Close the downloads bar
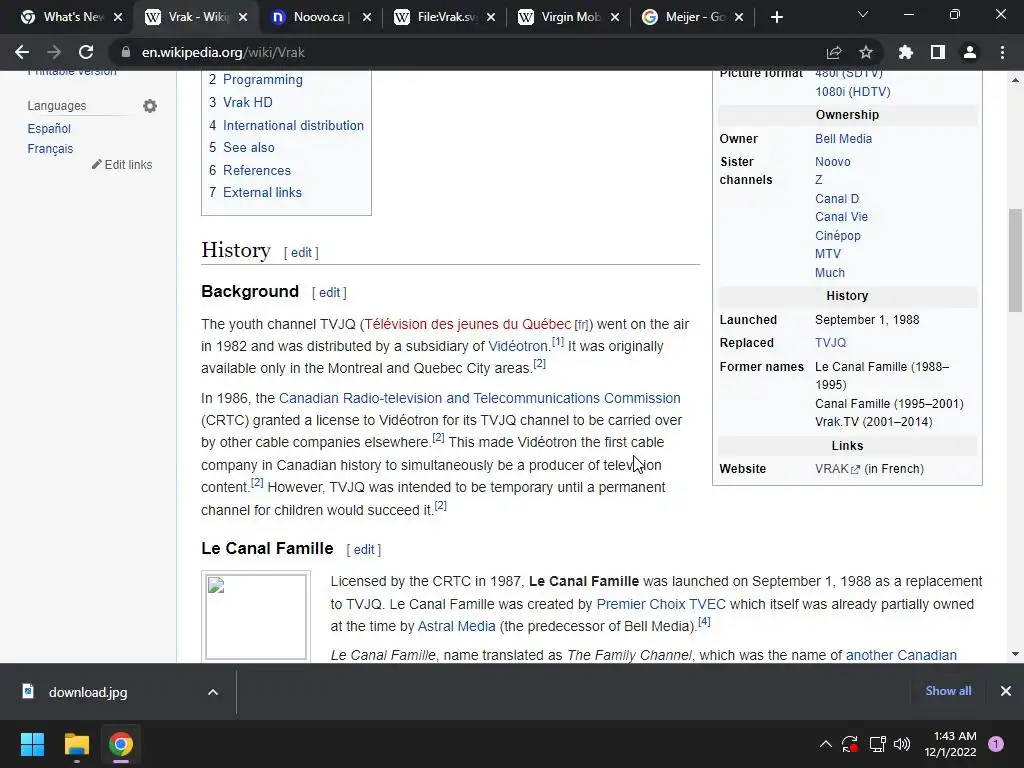The image size is (1024, 768). point(1006,691)
